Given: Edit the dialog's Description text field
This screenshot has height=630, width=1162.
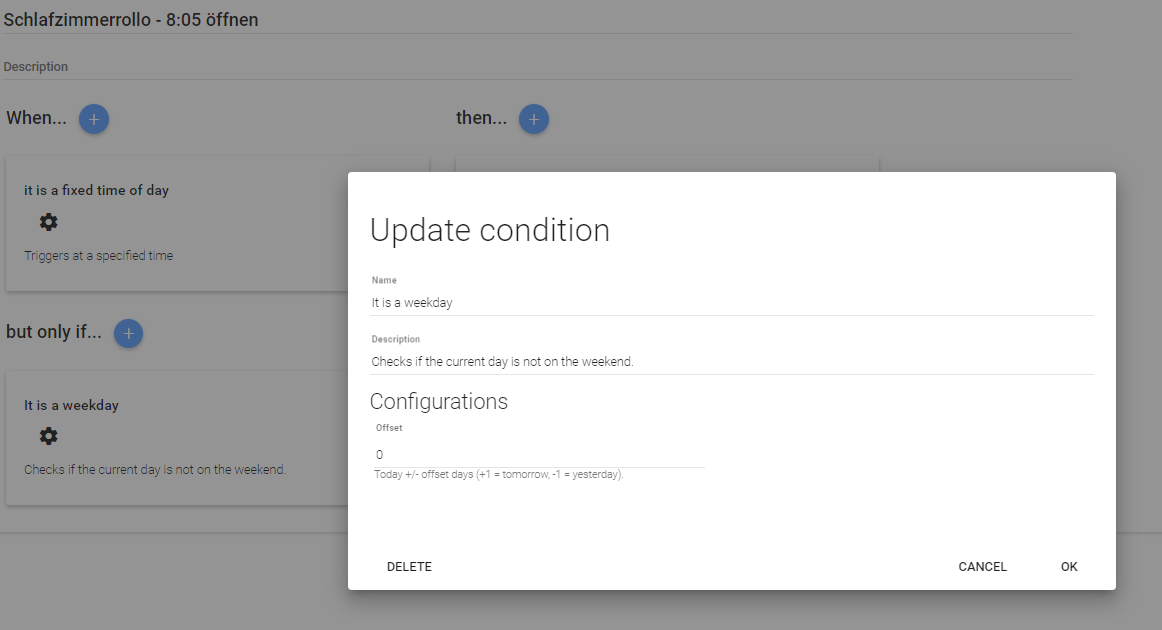Looking at the screenshot, I should [x=731, y=361].
